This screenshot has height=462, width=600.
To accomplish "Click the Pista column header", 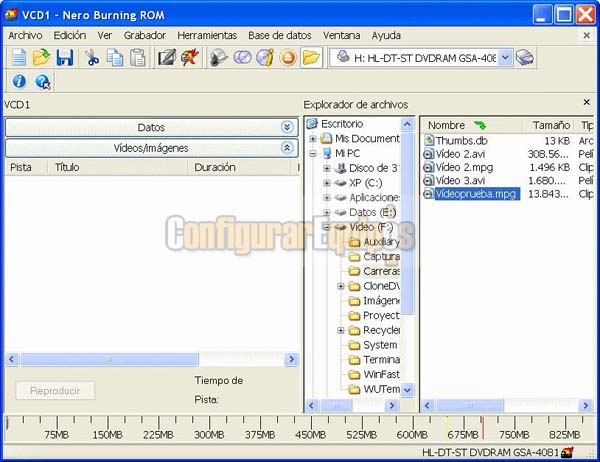I will [x=26, y=167].
